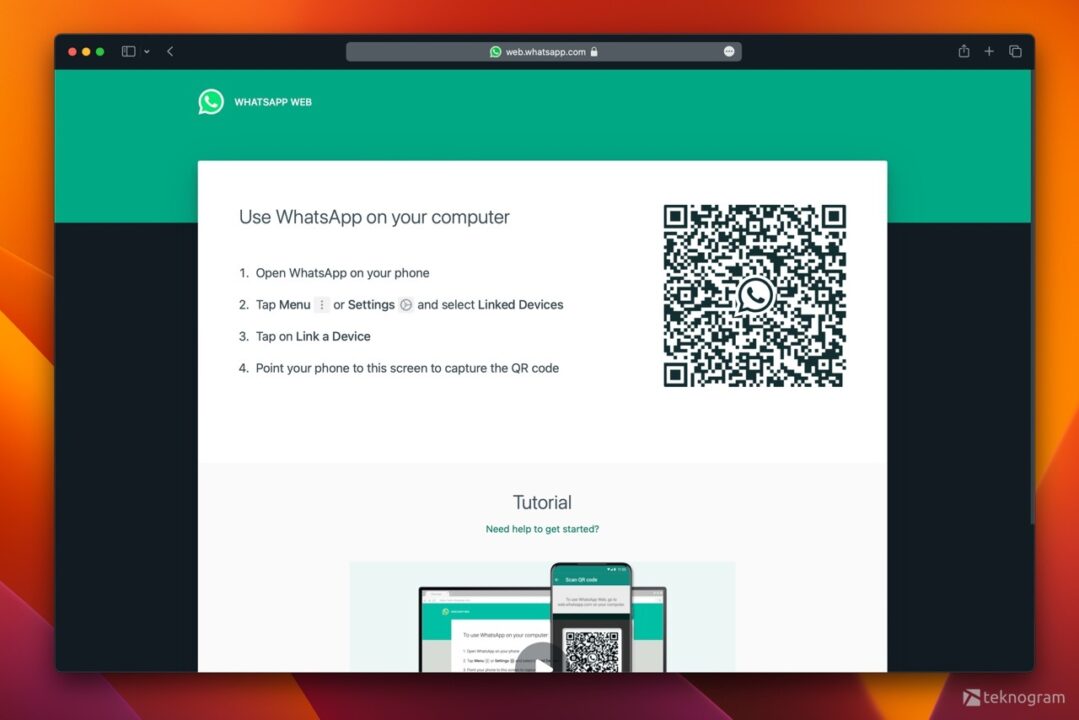This screenshot has height=720, width=1079.
Task: Click 'Tap on Link a Device' step
Action: 312,336
